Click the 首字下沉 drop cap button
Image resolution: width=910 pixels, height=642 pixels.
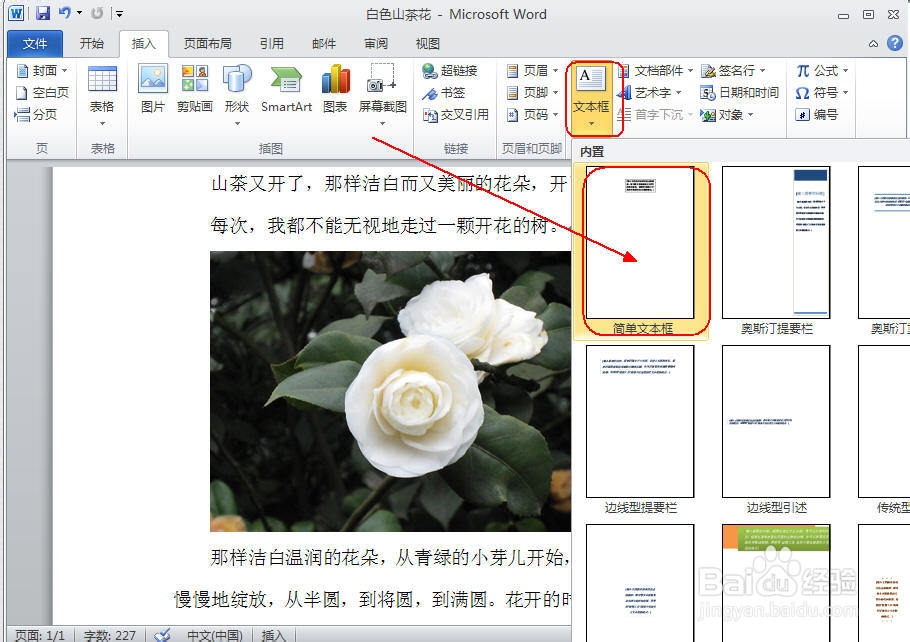pos(655,114)
